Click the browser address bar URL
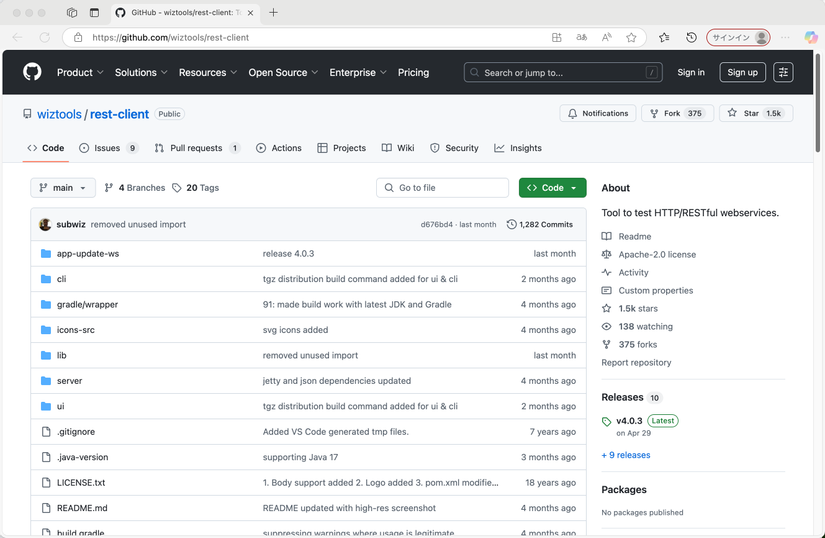The width and height of the screenshot is (825, 538). 170,37
